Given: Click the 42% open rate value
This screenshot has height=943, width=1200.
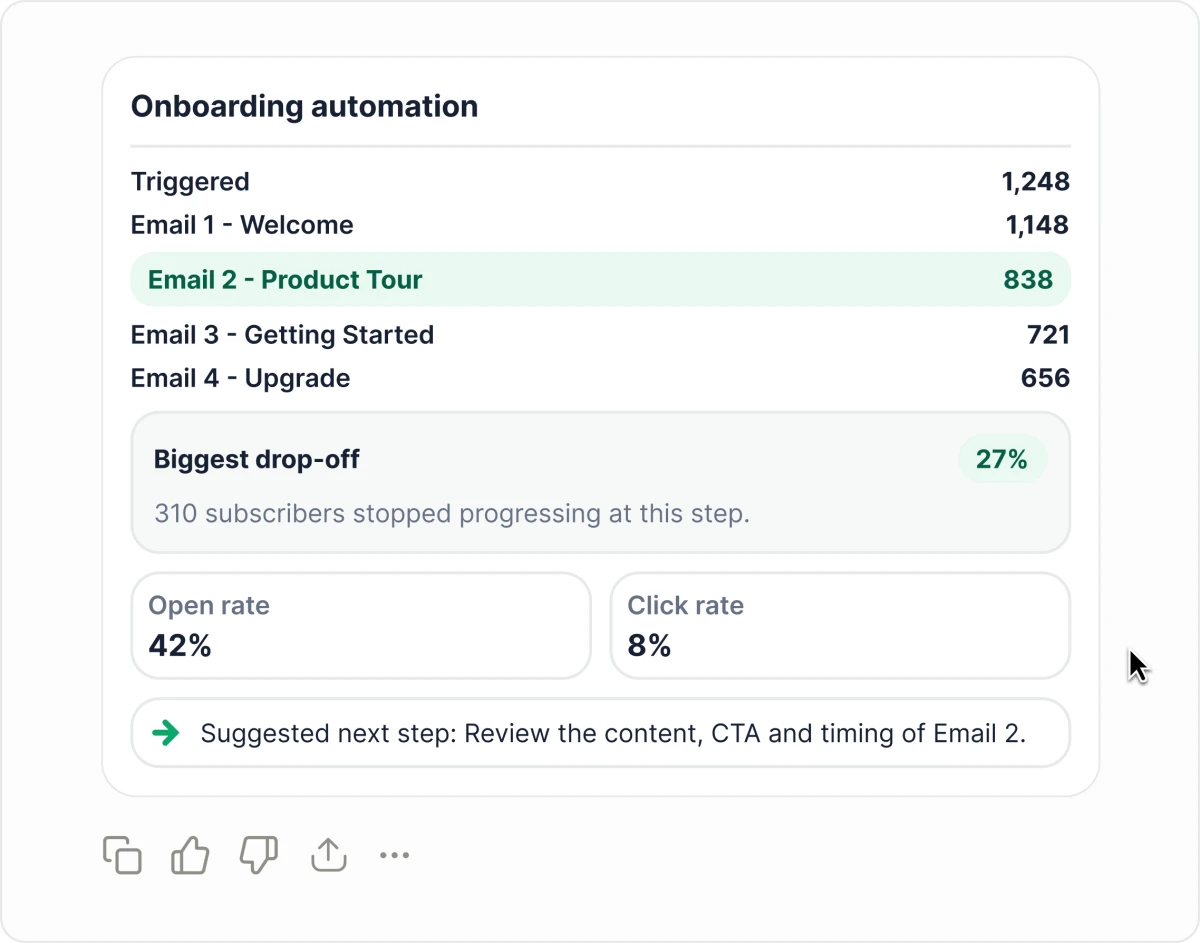Looking at the screenshot, I should click(x=180, y=646).
